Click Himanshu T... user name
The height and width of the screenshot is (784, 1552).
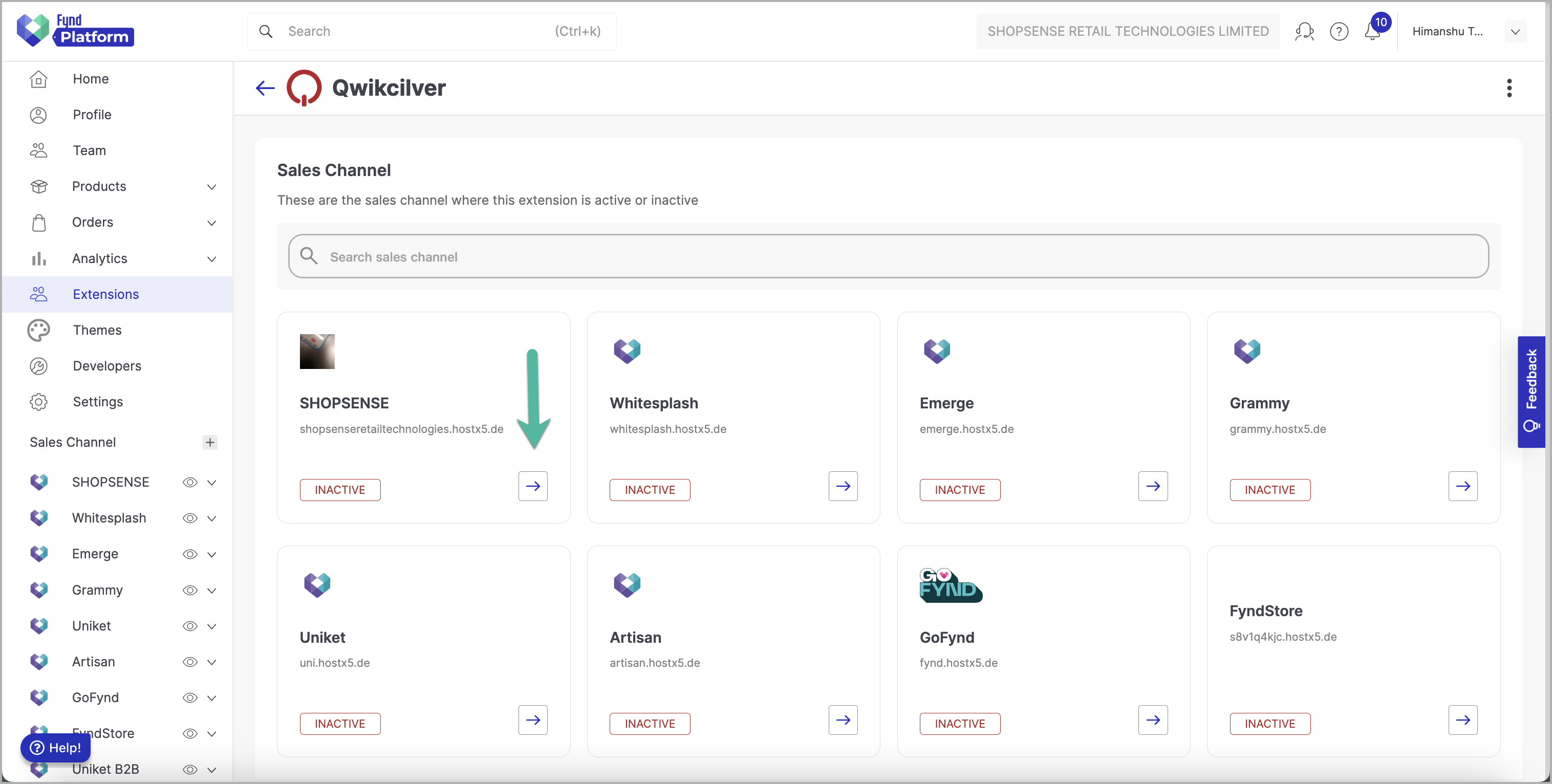(1447, 31)
